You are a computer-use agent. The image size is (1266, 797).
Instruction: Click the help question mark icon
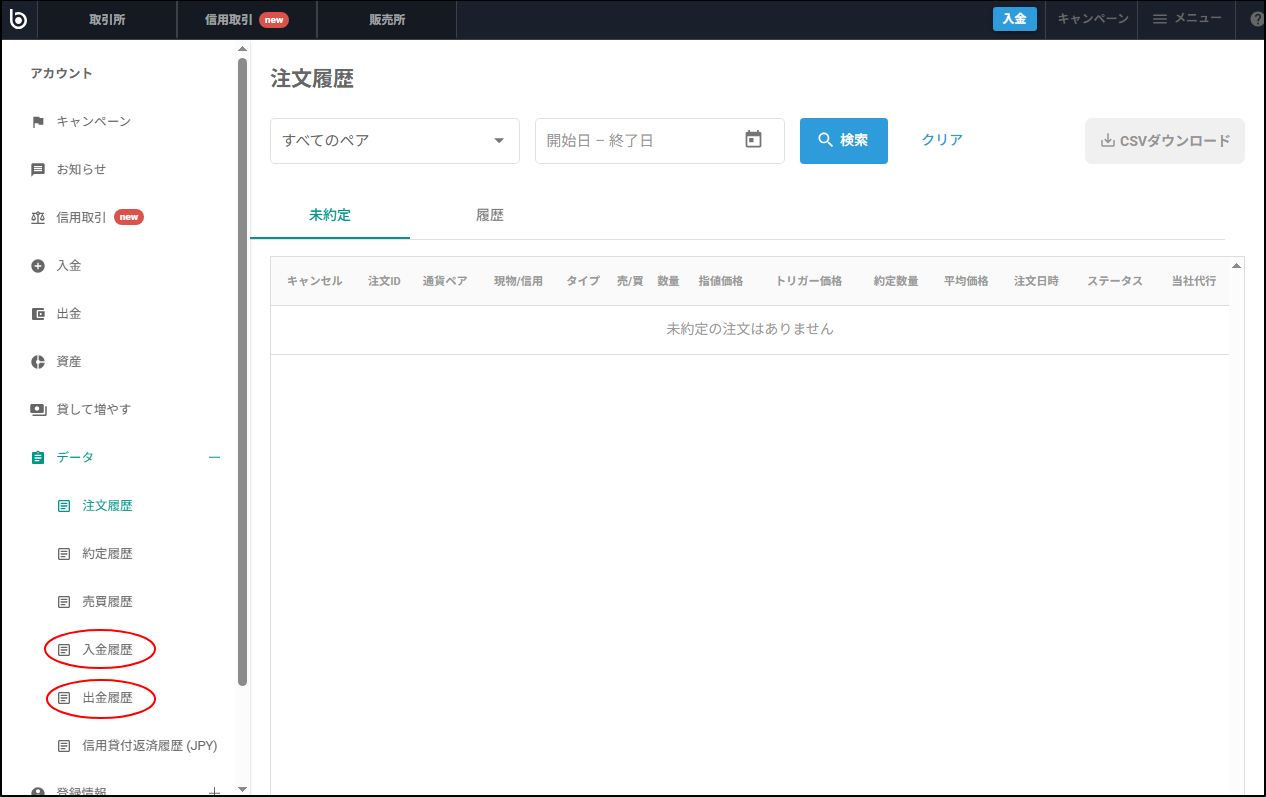[1257, 19]
